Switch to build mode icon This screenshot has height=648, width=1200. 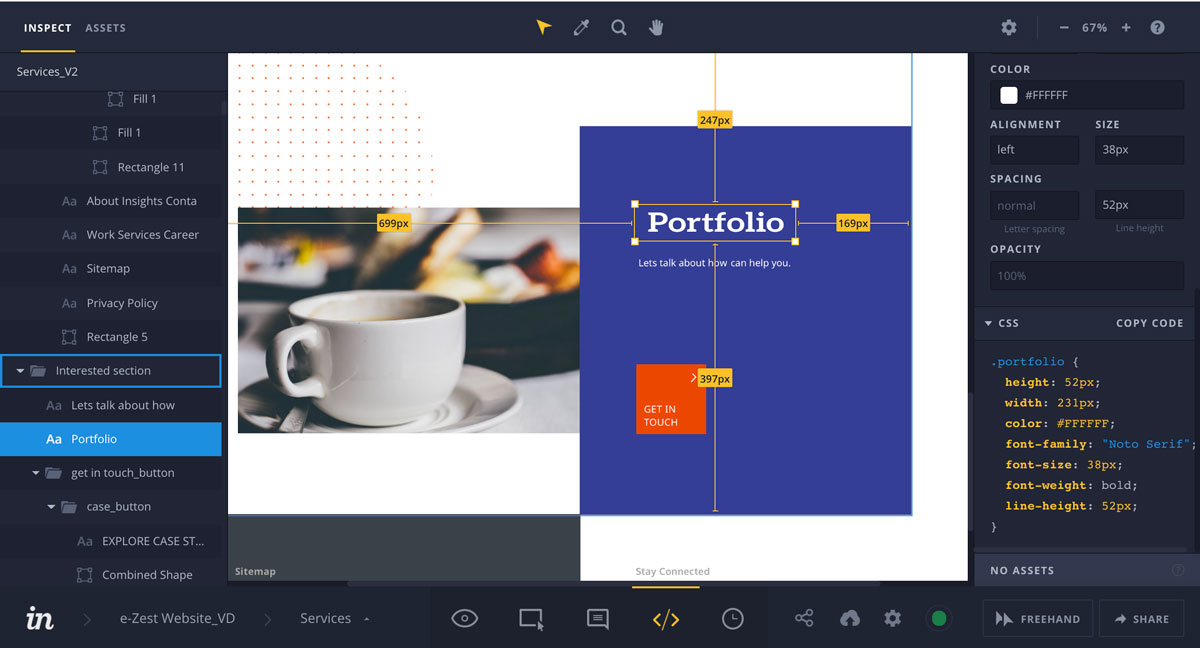coord(532,619)
